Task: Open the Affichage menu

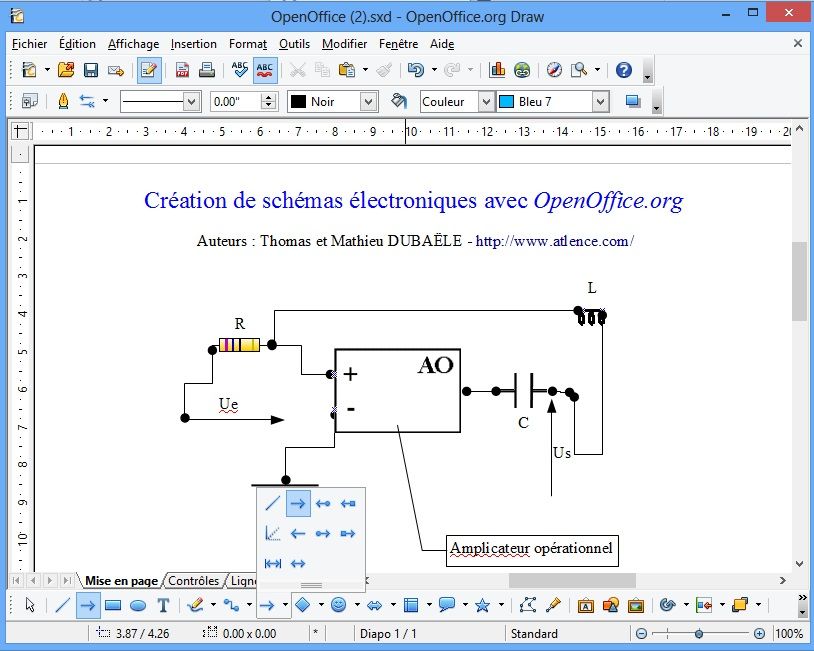Action: click(133, 44)
